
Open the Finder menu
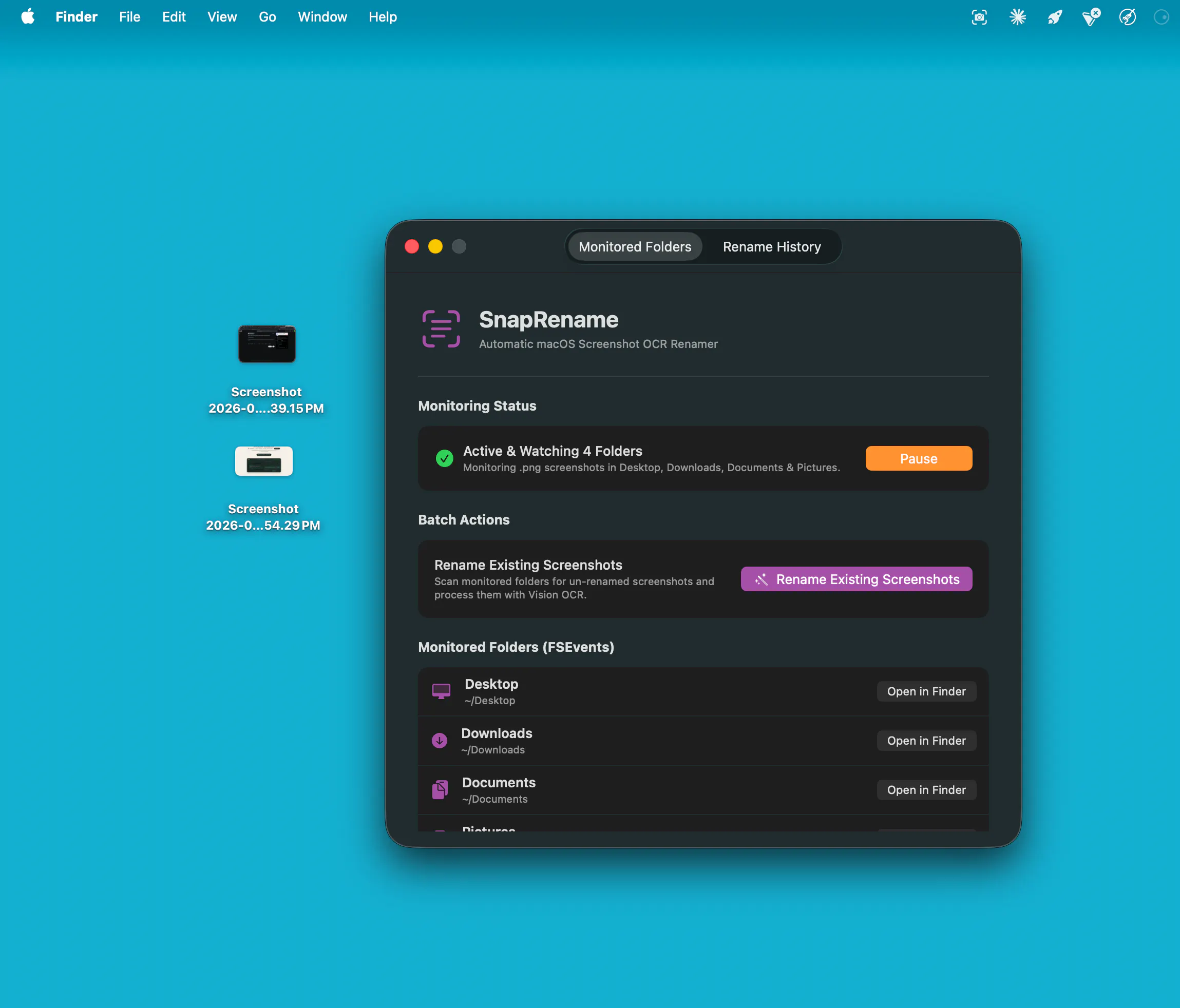77,17
